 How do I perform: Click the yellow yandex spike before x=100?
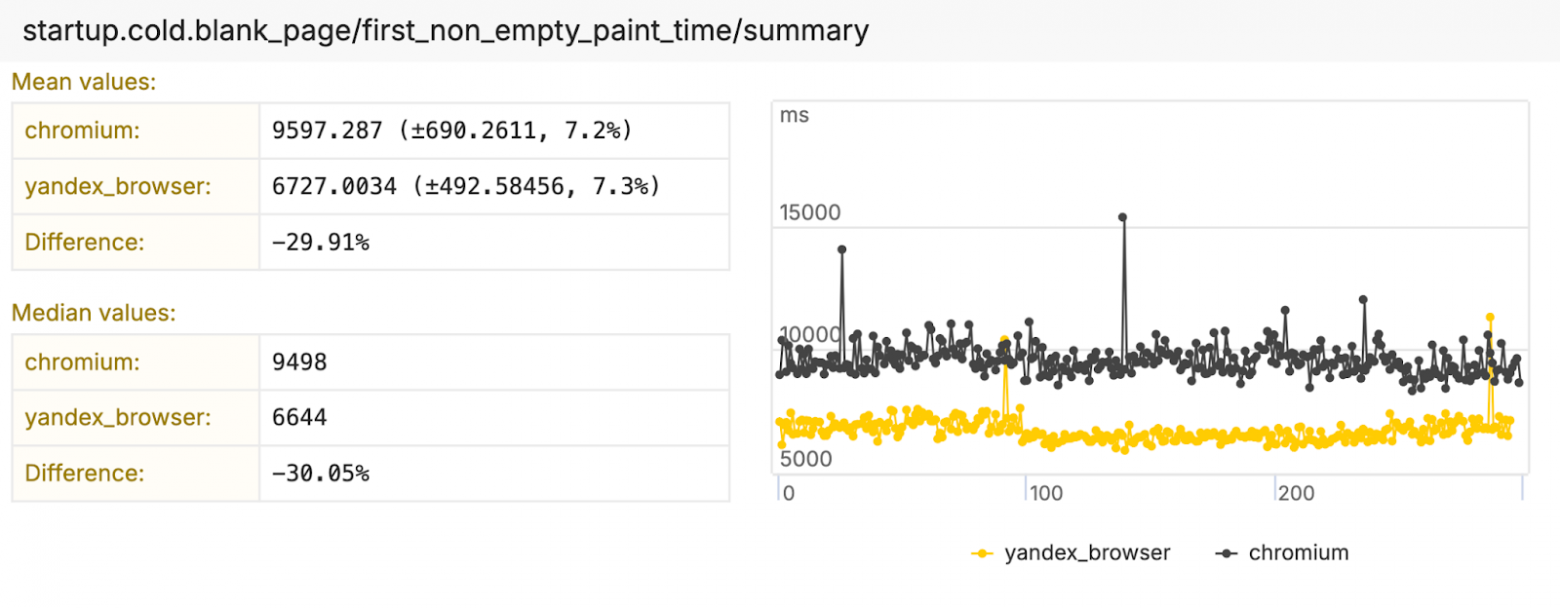coord(1004,341)
